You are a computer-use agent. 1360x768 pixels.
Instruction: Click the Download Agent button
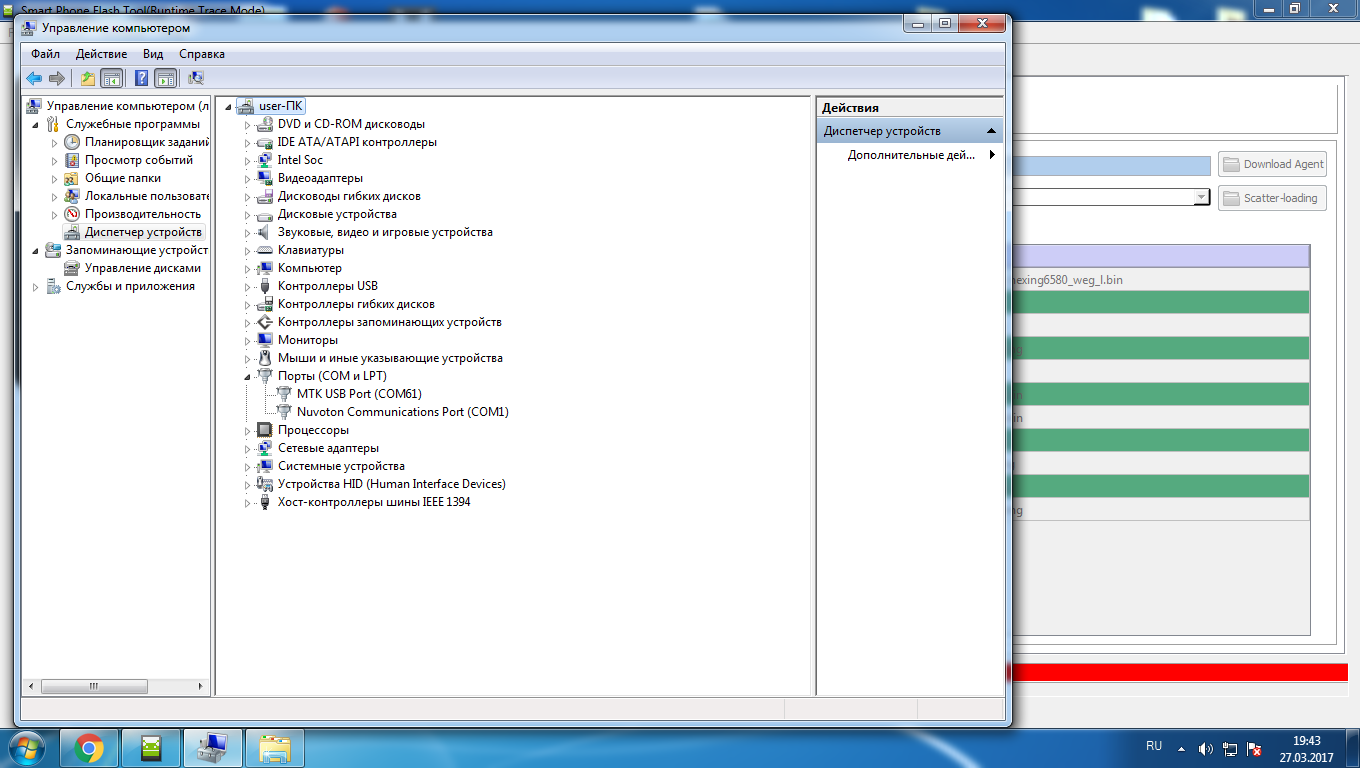pos(1272,164)
